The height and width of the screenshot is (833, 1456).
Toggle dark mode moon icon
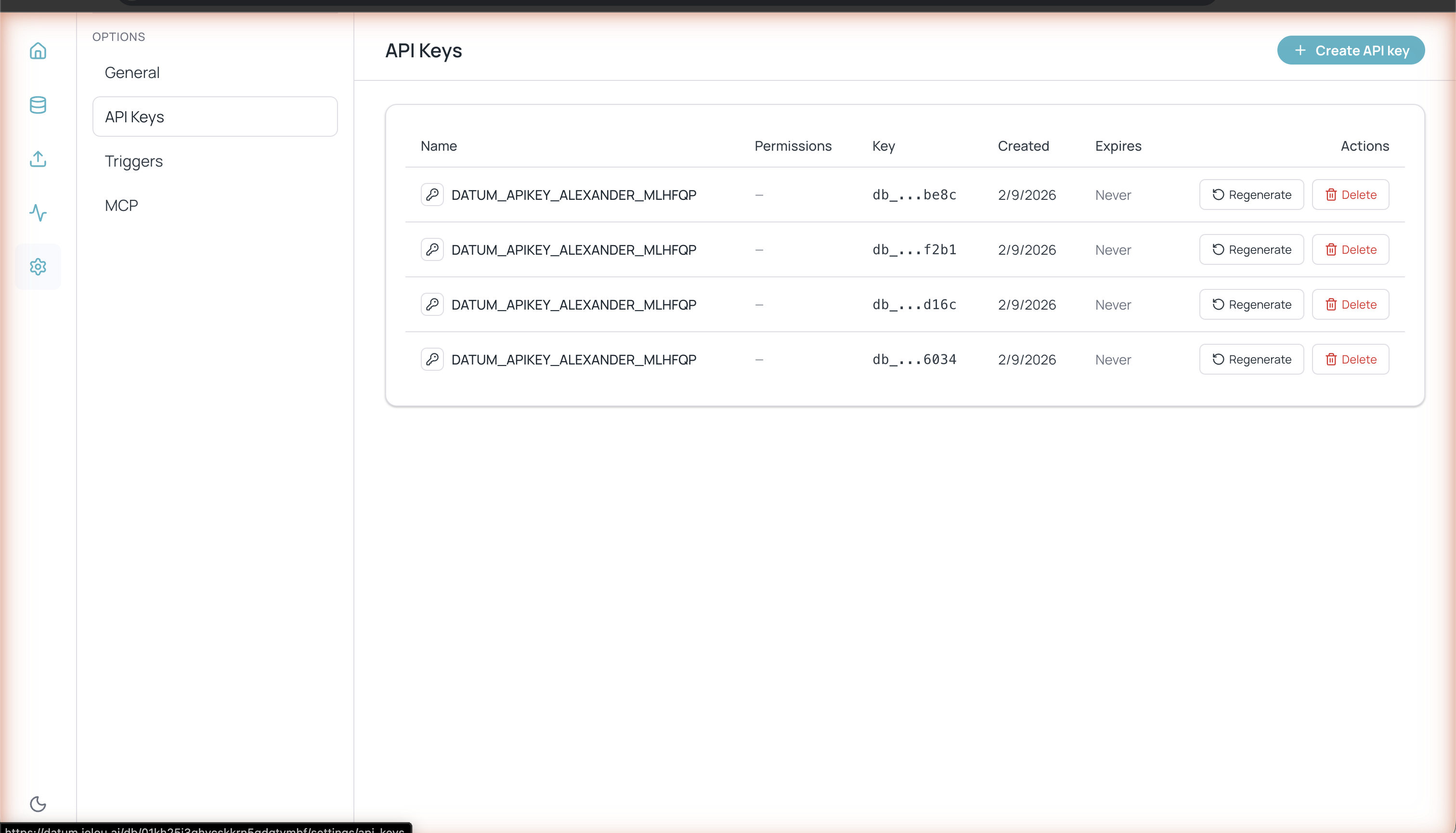[x=38, y=804]
